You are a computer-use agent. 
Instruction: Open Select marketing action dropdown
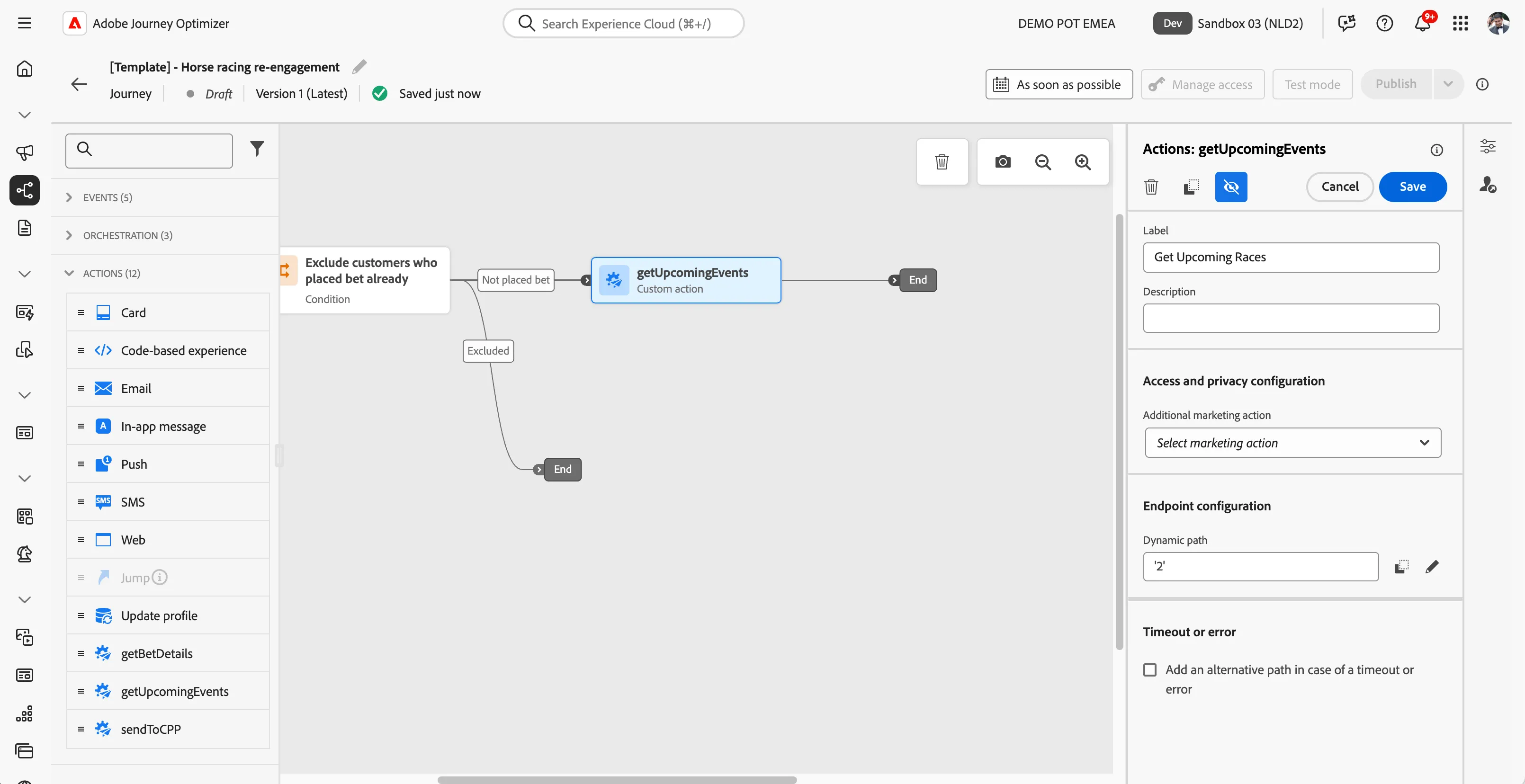pos(1293,443)
